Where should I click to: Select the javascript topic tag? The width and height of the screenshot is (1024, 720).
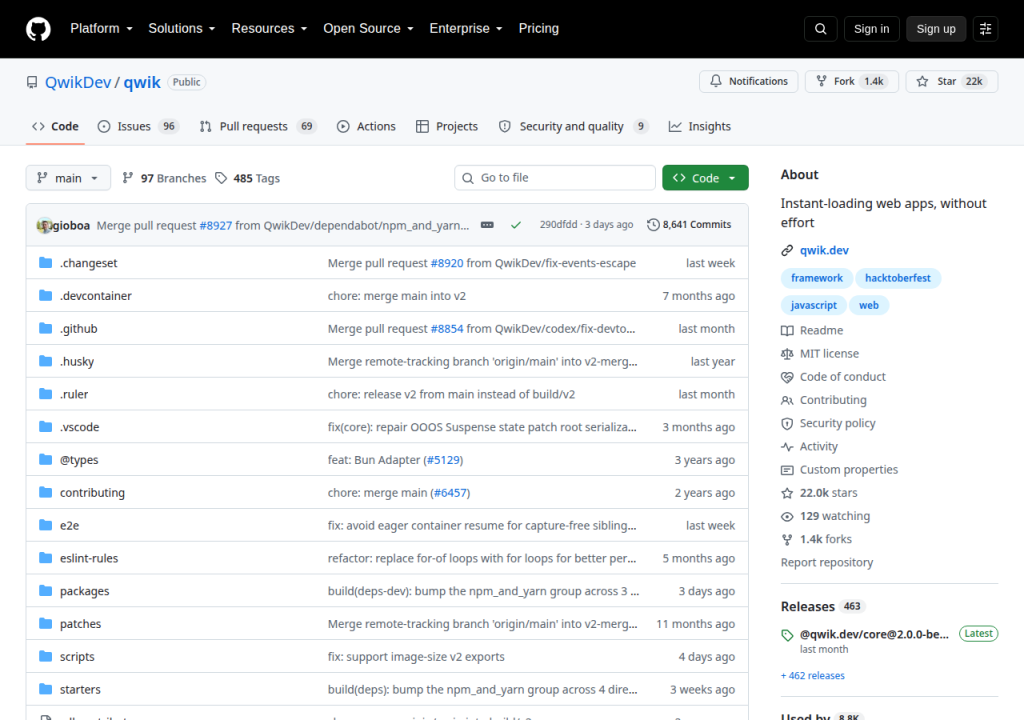[x=813, y=305]
